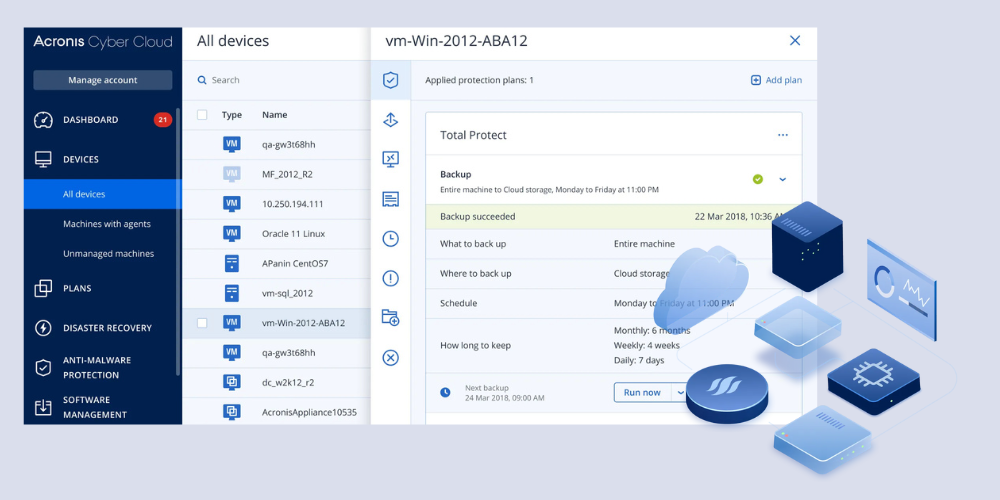Click the Devices monitor icon

tap(43, 159)
